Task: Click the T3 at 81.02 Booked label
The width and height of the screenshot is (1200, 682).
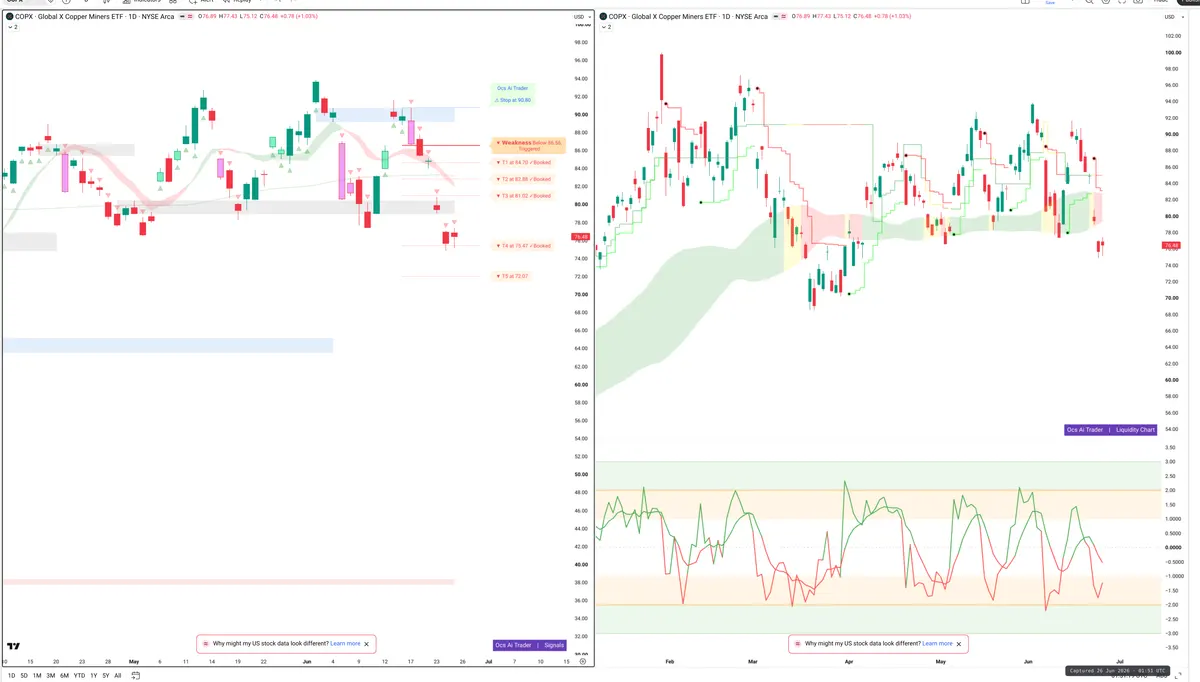Action: click(x=524, y=196)
